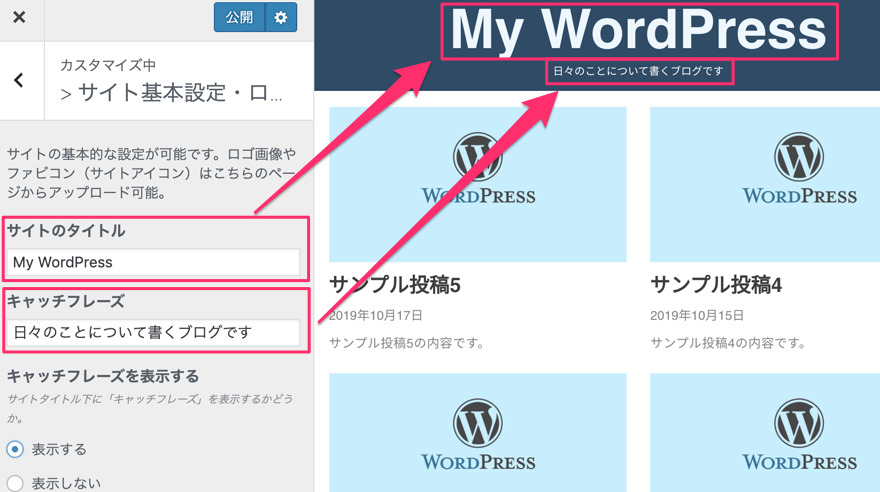
Task: Open the サンプル投稿5 post title link
Action: [x=395, y=285]
